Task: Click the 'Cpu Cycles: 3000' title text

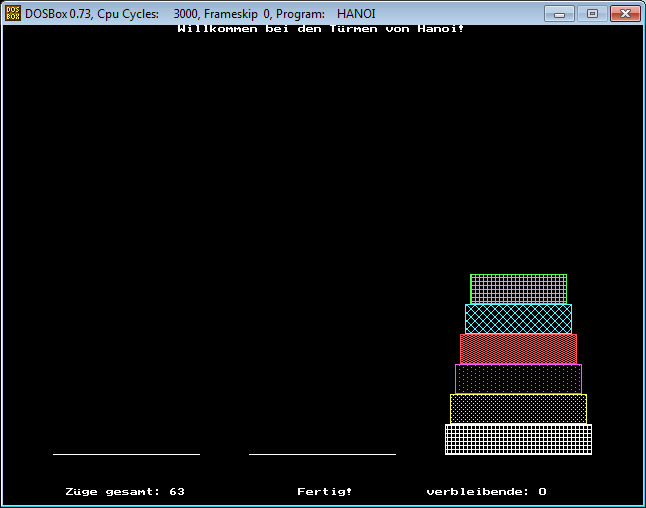Action: pos(147,14)
